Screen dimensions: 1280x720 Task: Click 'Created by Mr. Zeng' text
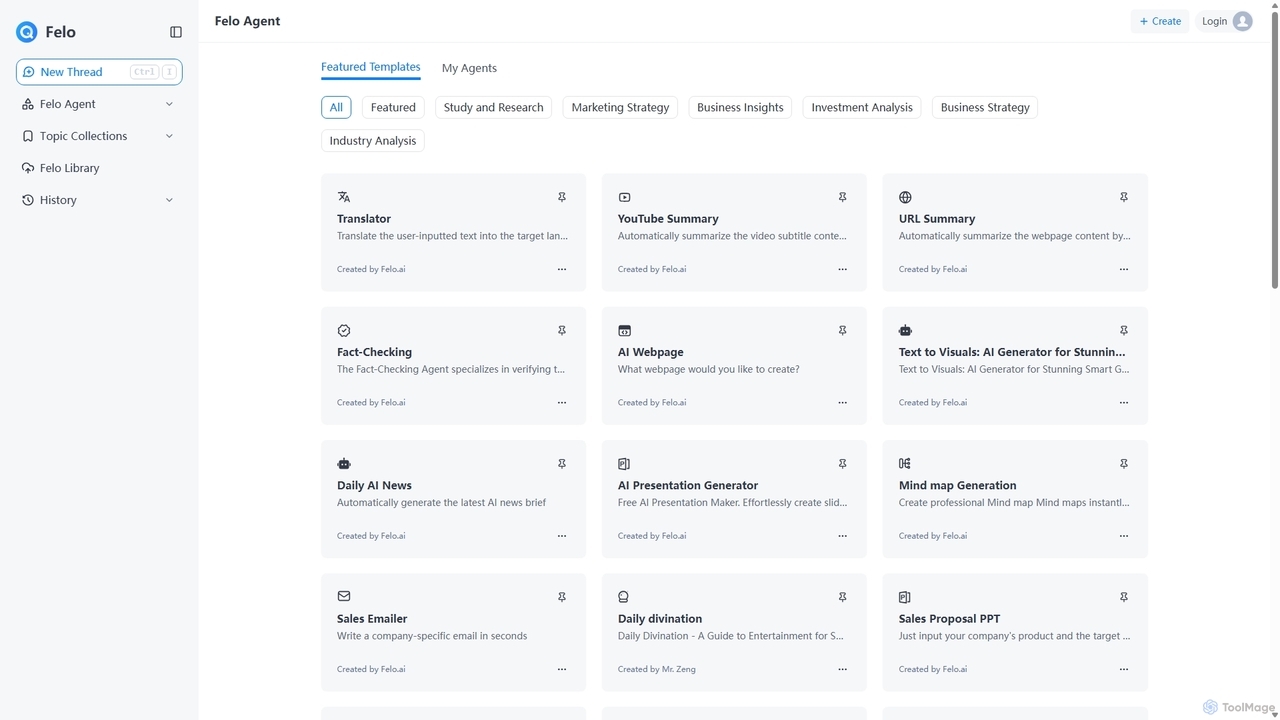click(657, 669)
